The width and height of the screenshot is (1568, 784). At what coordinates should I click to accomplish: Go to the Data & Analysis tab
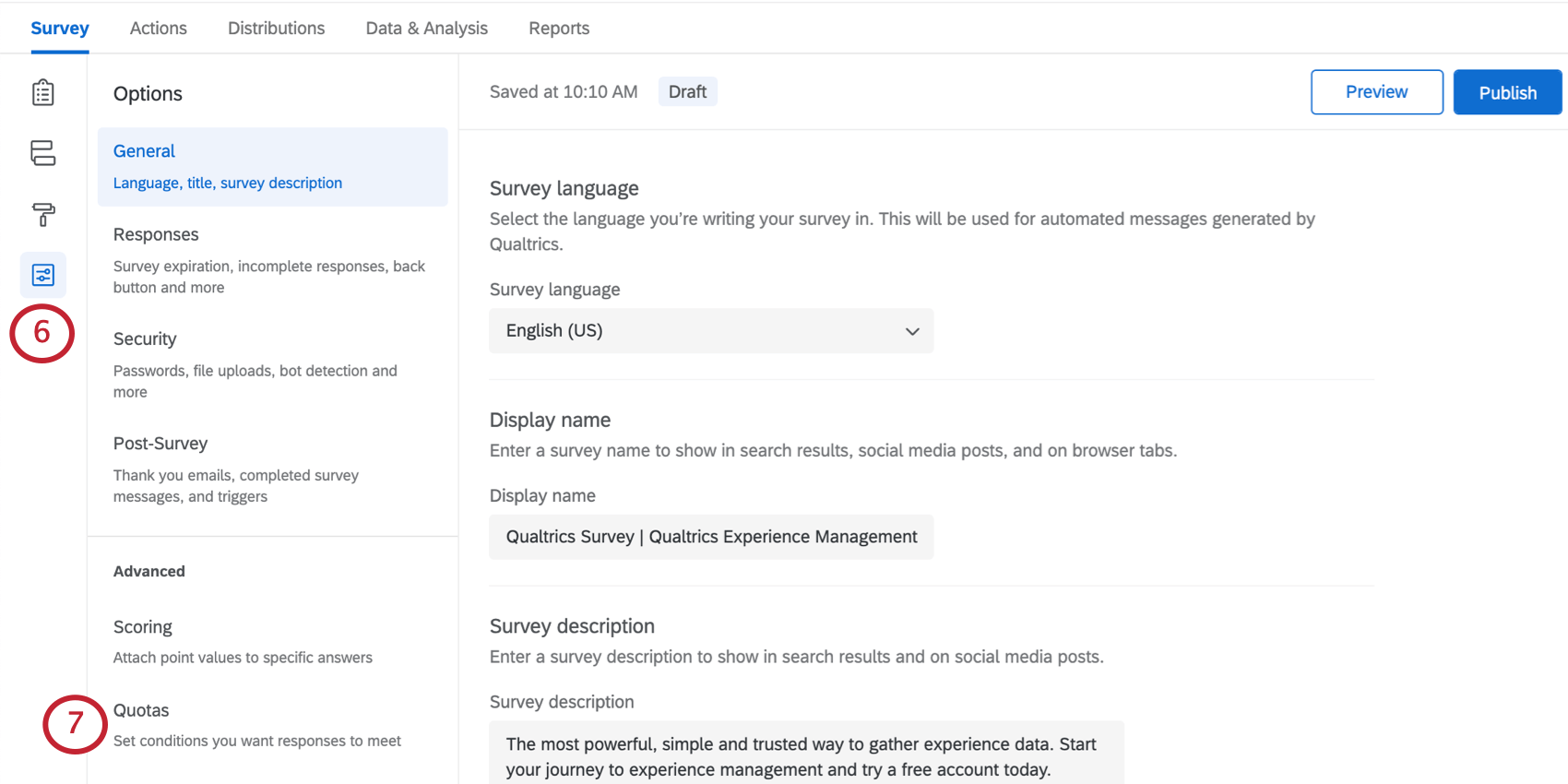[x=427, y=28]
